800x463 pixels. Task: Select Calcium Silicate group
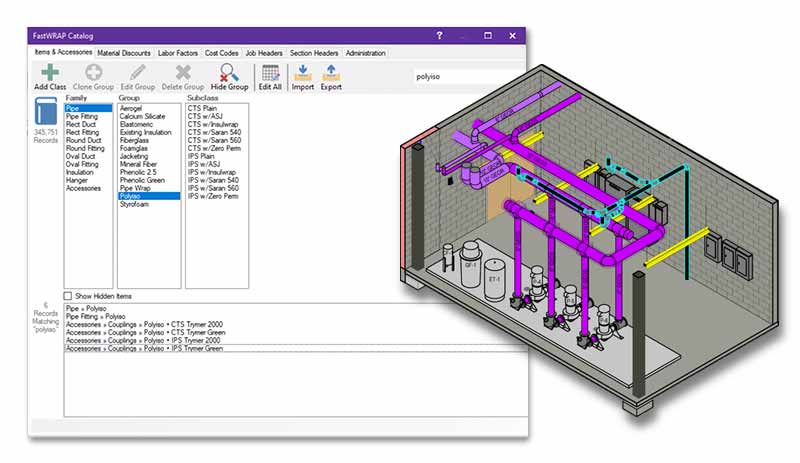coord(149,116)
